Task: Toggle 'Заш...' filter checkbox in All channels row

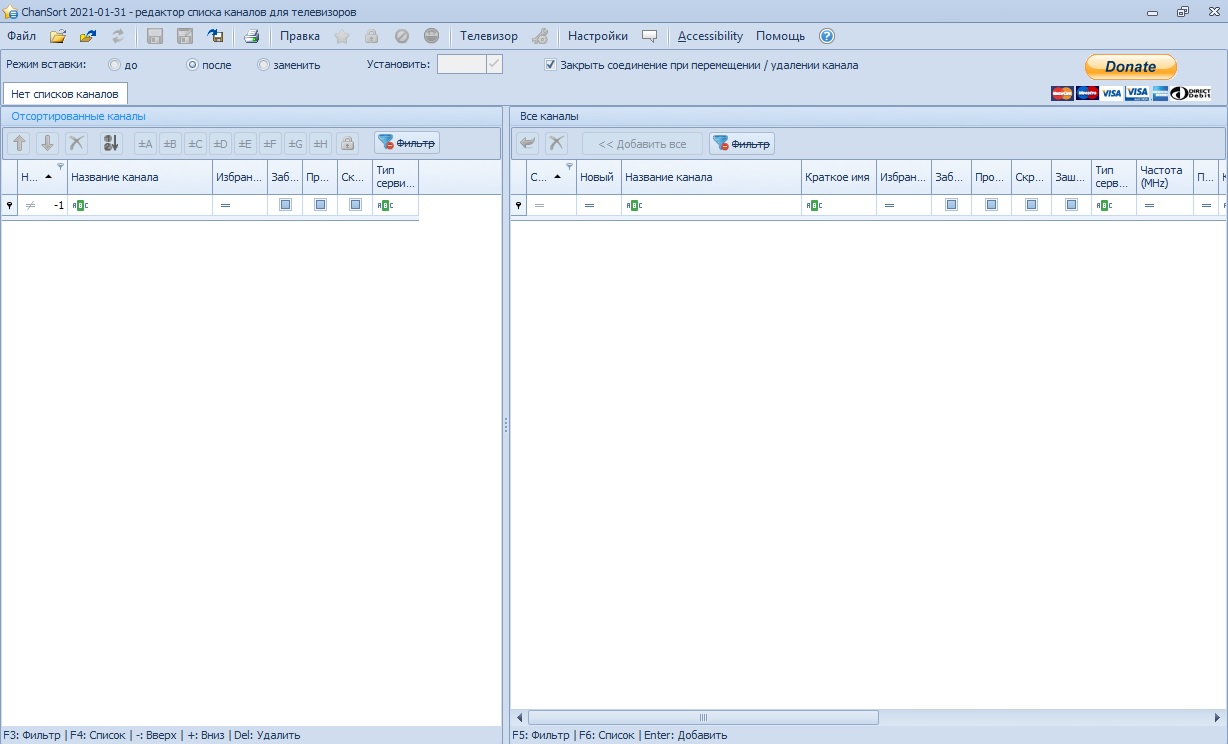Action: coord(1071,204)
